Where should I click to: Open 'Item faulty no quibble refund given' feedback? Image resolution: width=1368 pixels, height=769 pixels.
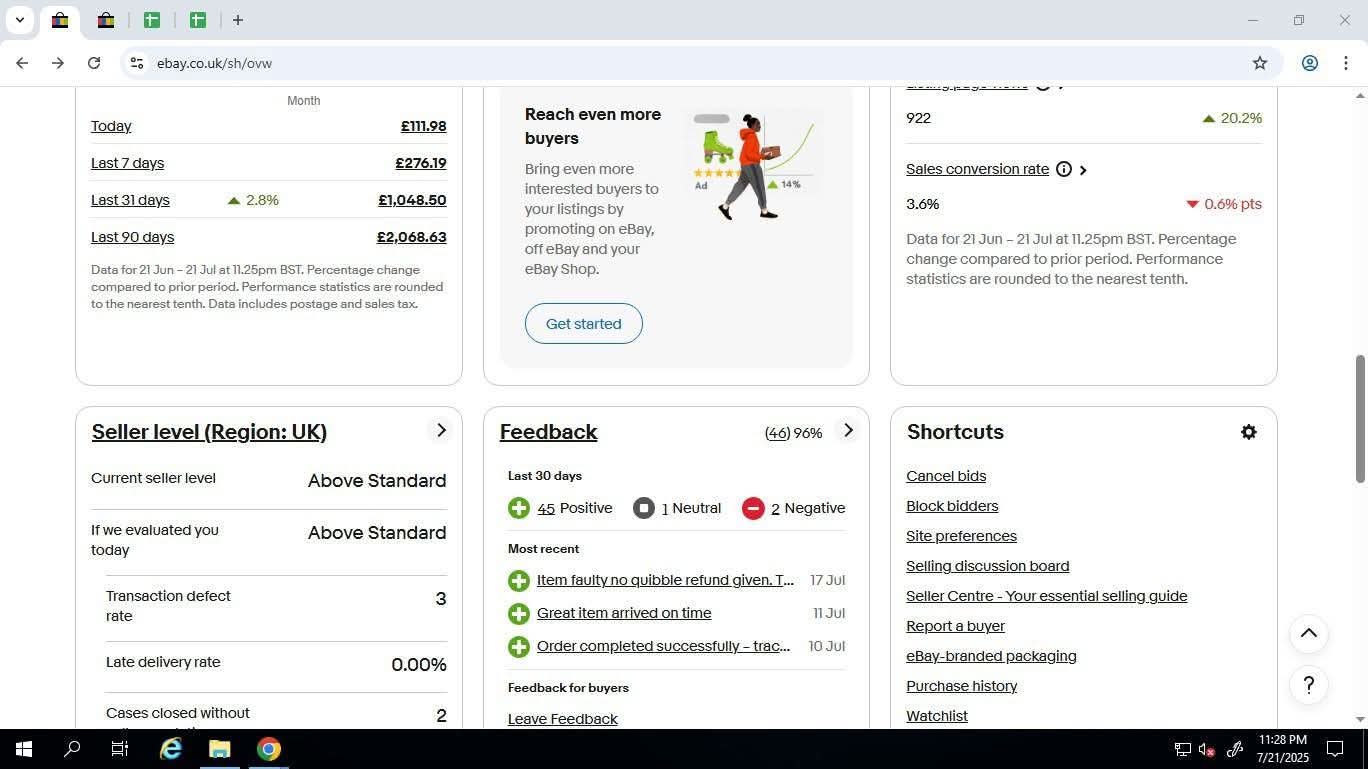665,580
